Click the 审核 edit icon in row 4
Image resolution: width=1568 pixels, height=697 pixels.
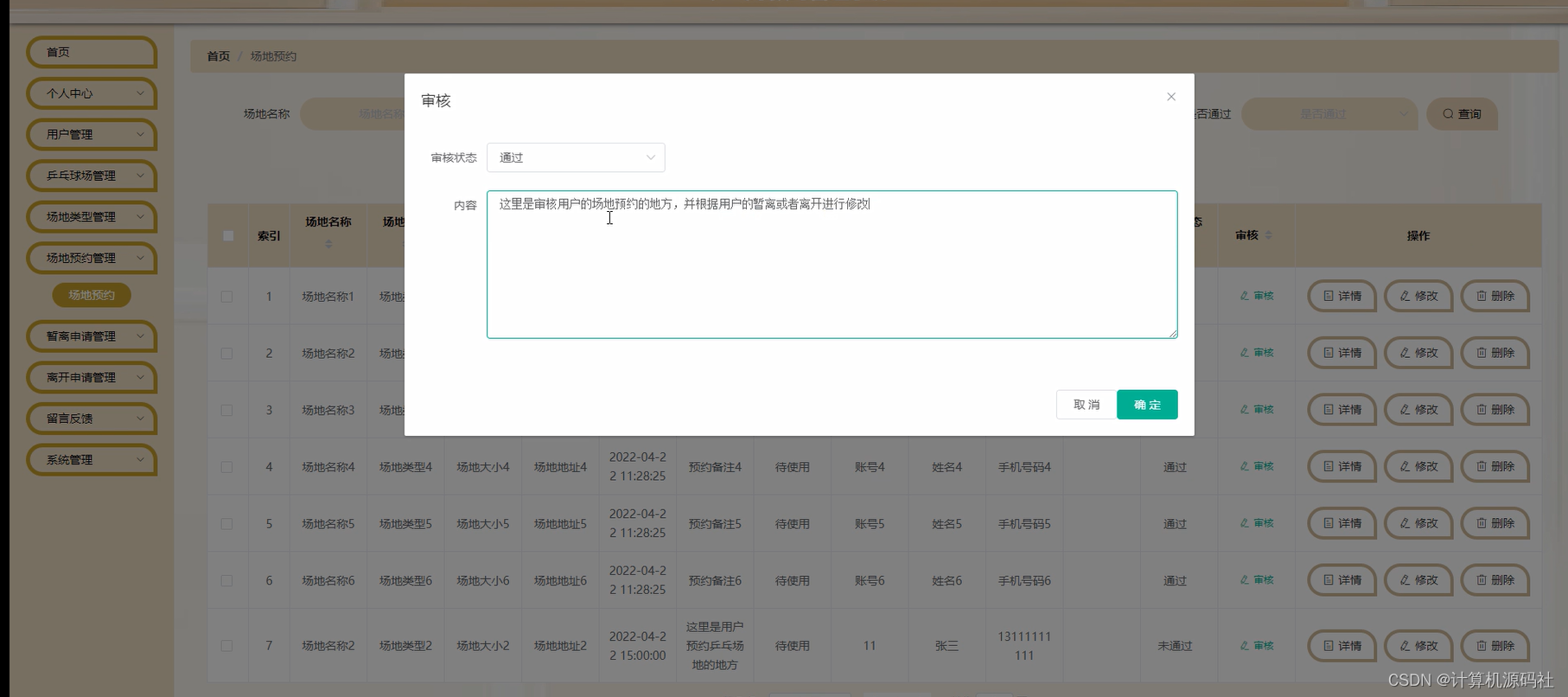[1257, 467]
